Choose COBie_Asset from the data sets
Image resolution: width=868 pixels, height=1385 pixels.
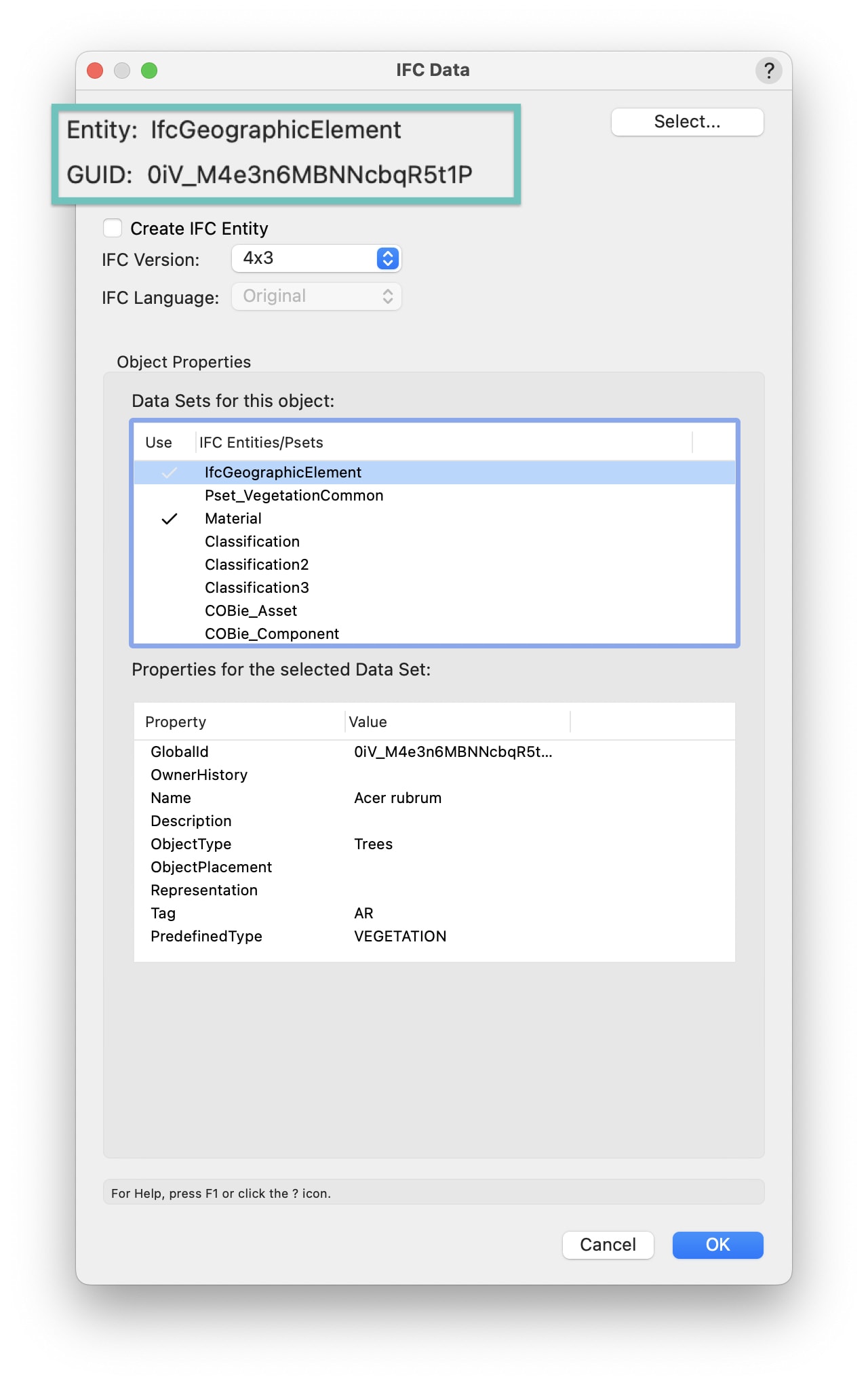251,611
